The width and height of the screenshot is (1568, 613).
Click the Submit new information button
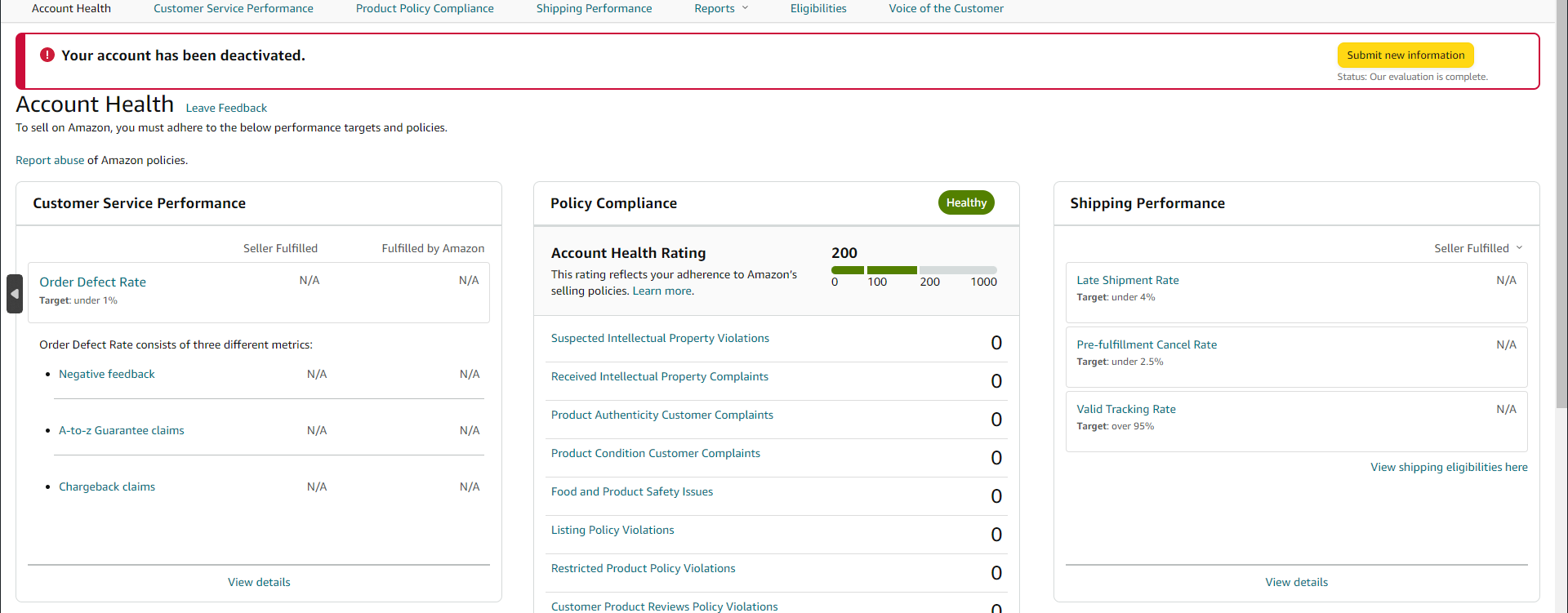[1405, 55]
